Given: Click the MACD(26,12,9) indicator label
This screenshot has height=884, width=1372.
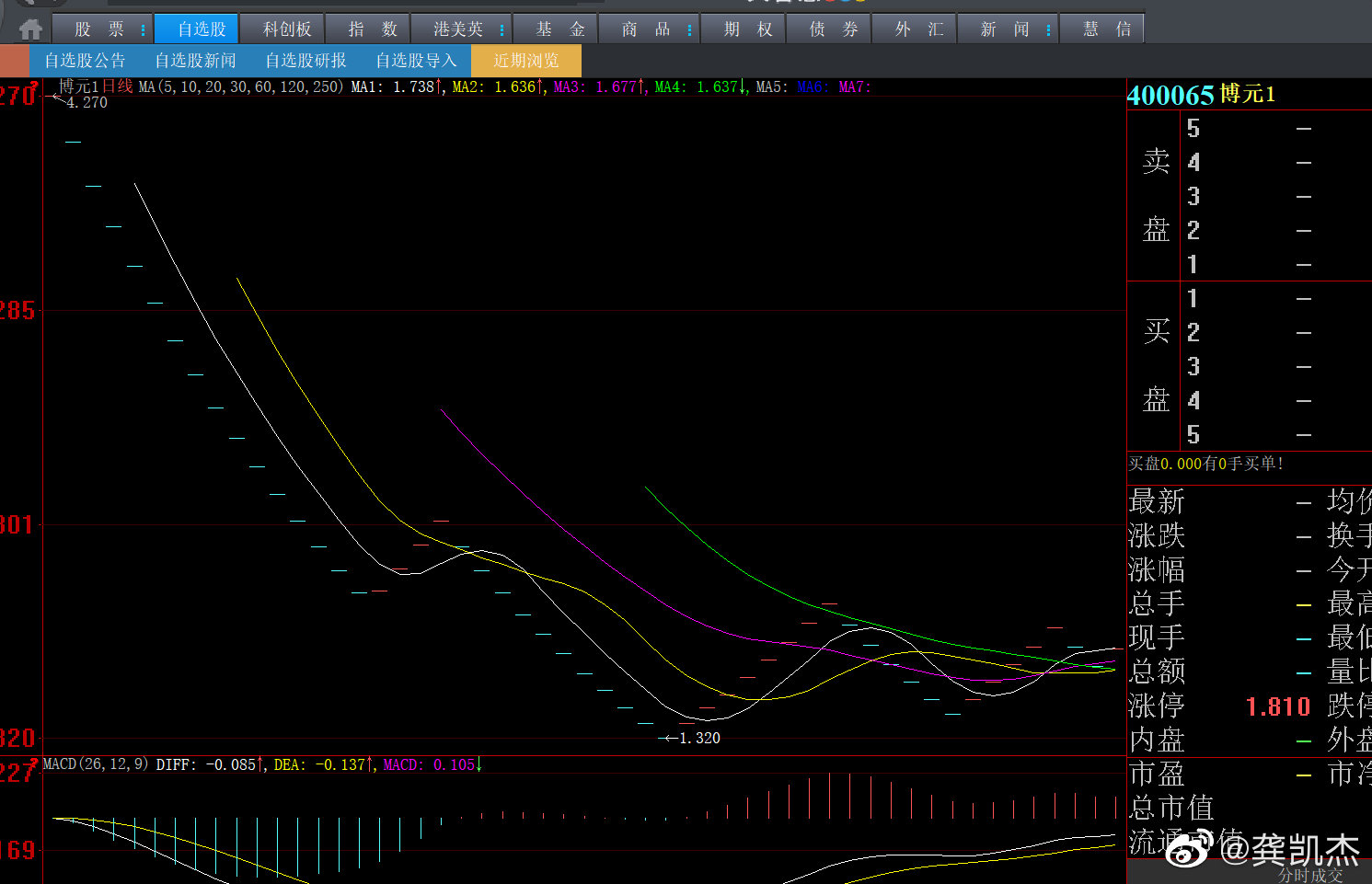Looking at the screenshot, I should coord(96,764).
